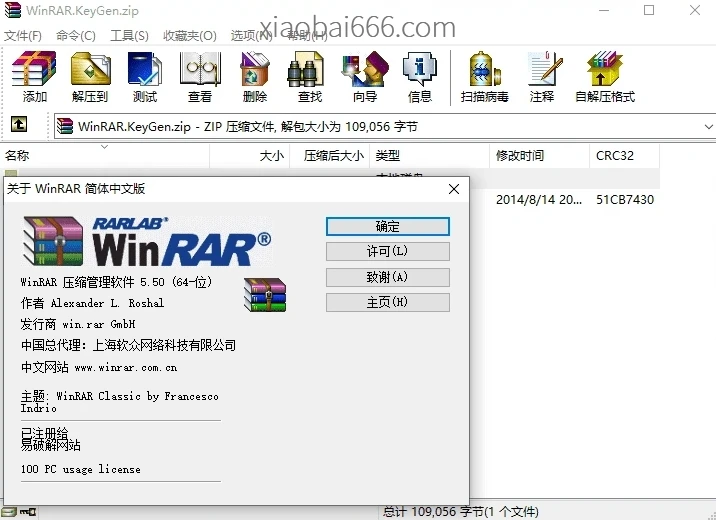This screenshot has height=520, width=716.
Task: Click the 添加 (Add) toolbar icon
Action: (34, 76)
